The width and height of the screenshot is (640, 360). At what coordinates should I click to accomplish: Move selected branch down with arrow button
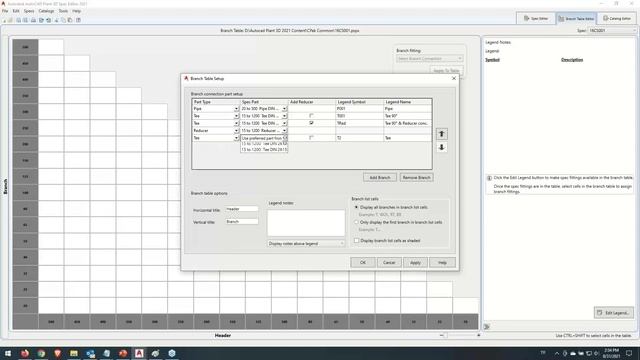point(441,147)
